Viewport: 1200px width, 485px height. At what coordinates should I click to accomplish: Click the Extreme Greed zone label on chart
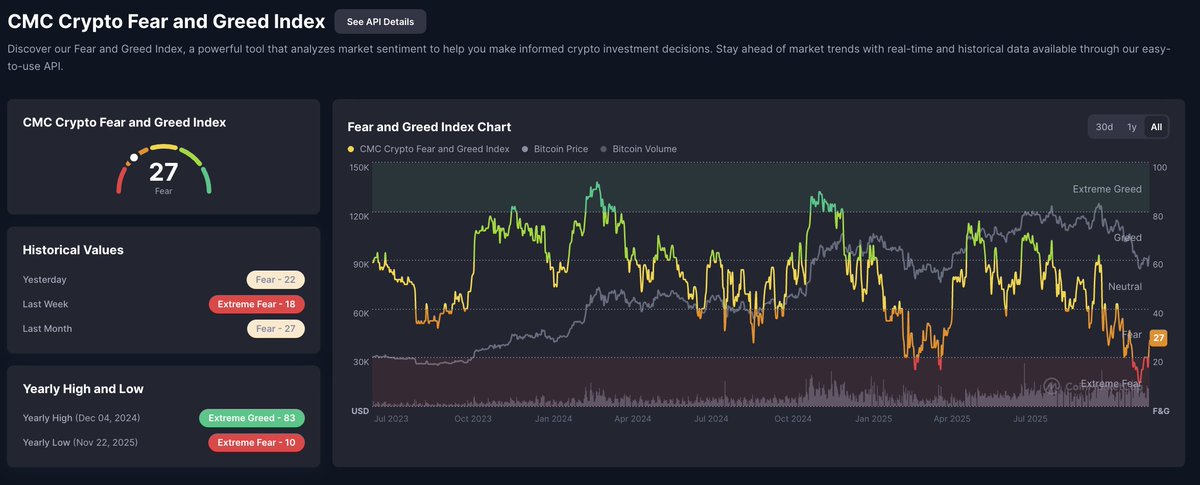(1107, 189)
